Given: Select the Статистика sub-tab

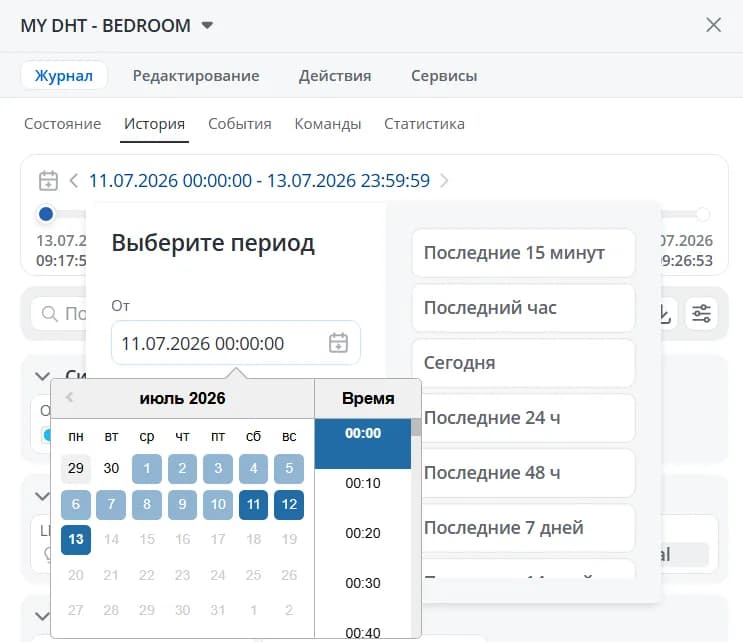Looking at the screenshot, I should pos(424,124).
